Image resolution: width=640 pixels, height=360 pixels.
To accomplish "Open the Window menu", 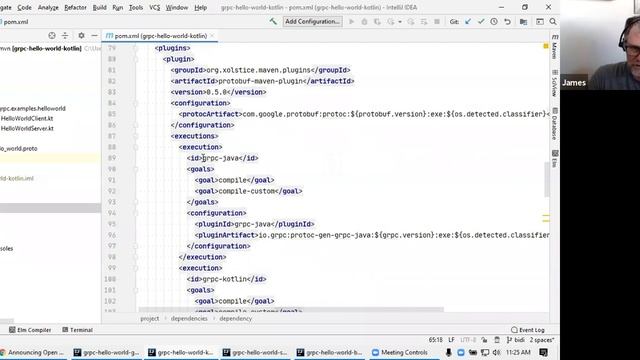I will (177, 7).
